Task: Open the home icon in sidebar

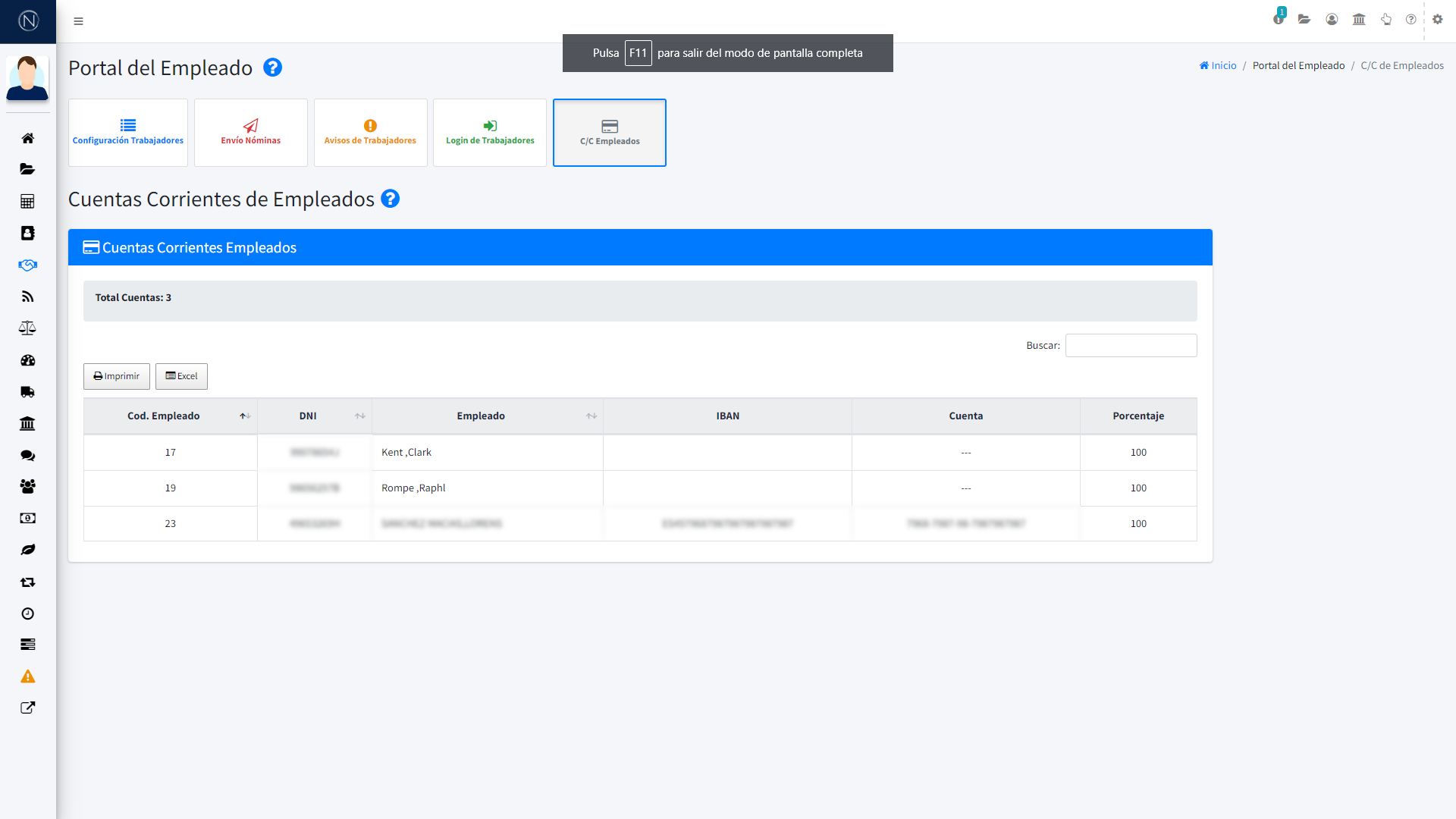Action: tap(28, 138)
